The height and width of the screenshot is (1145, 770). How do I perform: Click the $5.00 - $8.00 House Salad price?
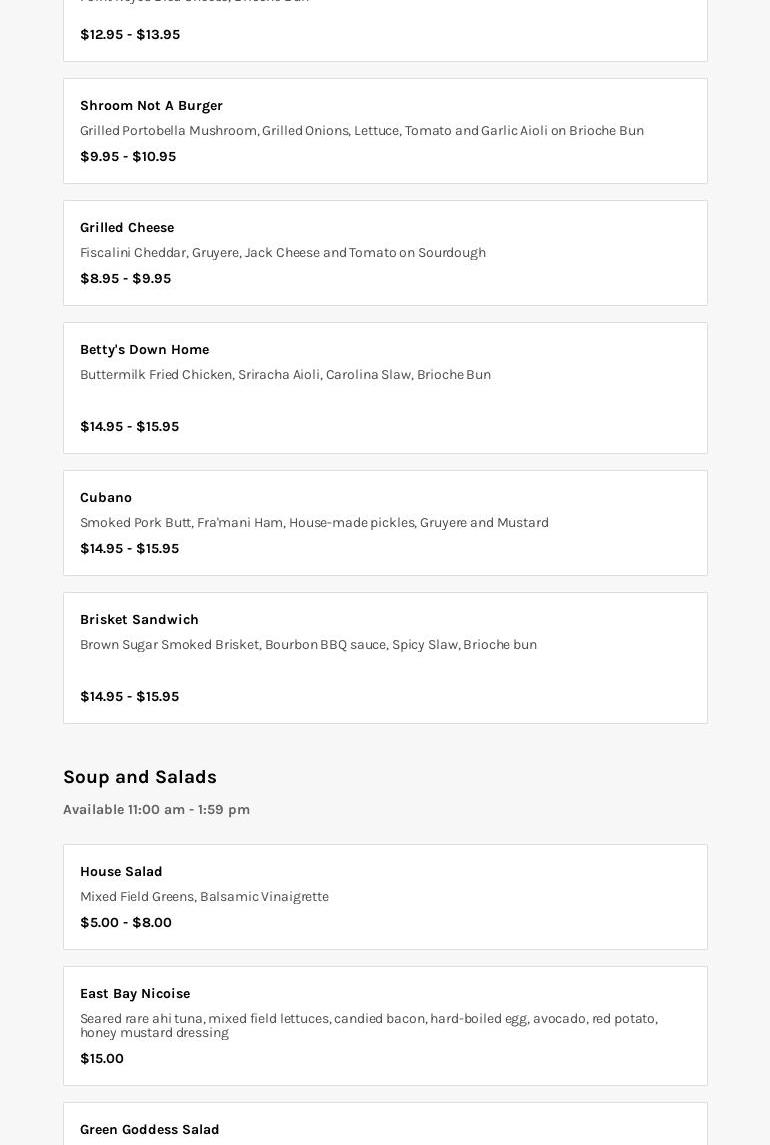click(x=126, y=923)
